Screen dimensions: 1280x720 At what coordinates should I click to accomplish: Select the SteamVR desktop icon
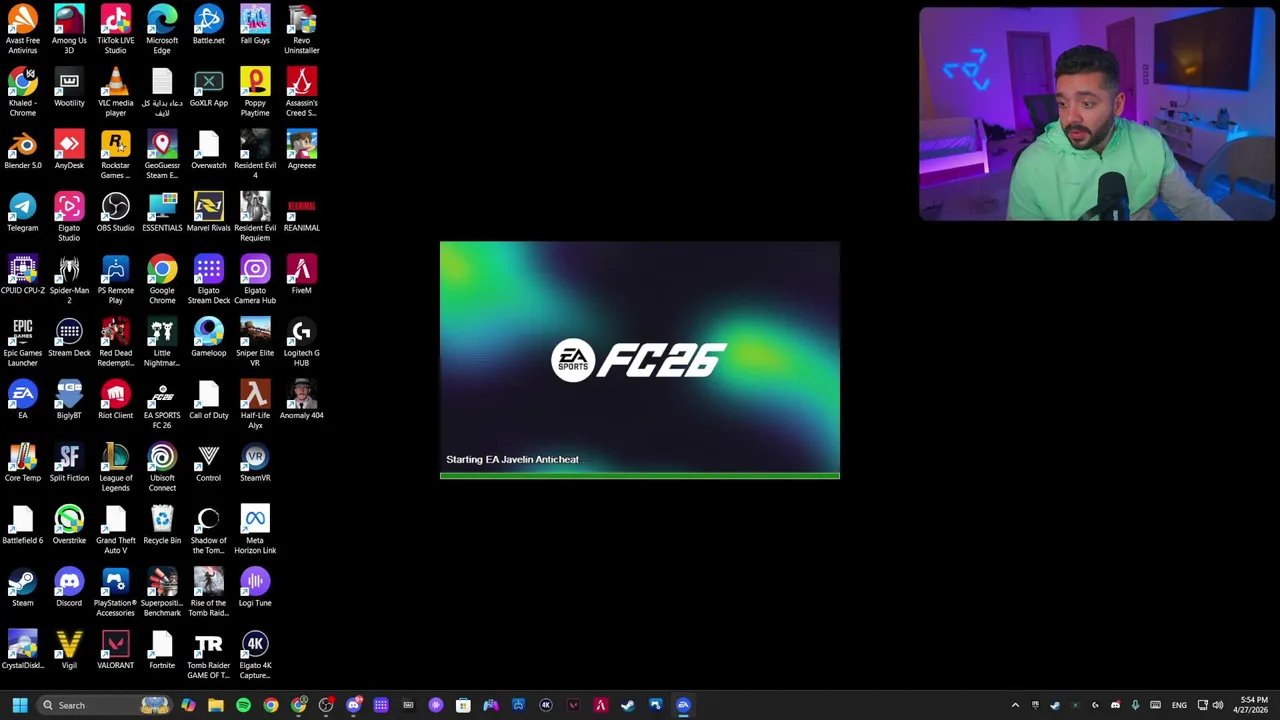coord(255,463)
